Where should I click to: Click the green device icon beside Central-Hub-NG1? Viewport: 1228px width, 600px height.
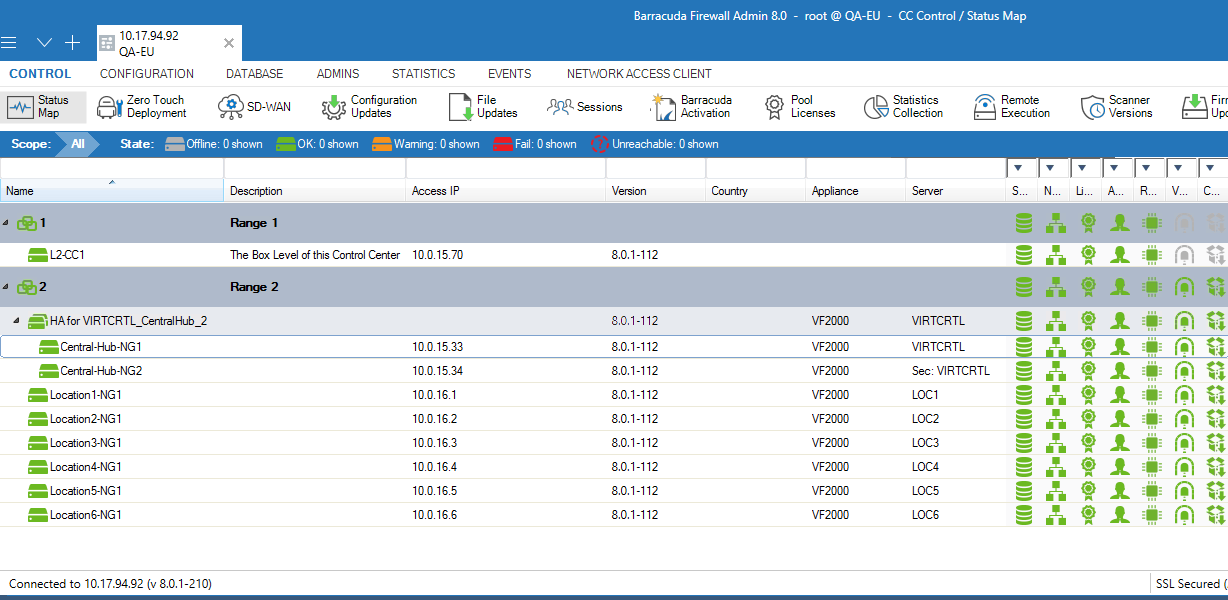[49, 347]
